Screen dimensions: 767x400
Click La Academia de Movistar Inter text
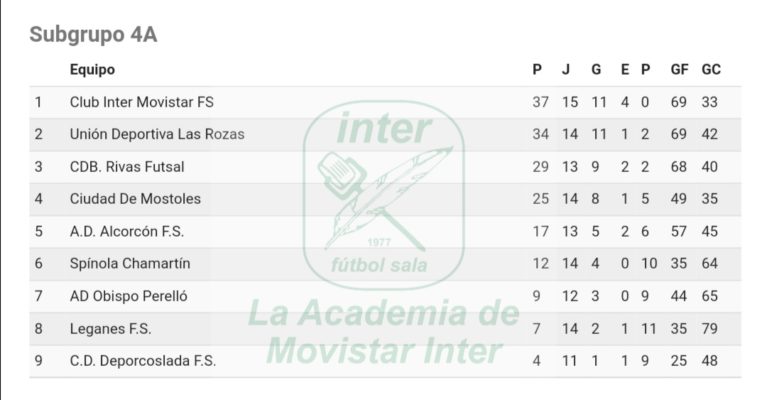pos(384,333)
